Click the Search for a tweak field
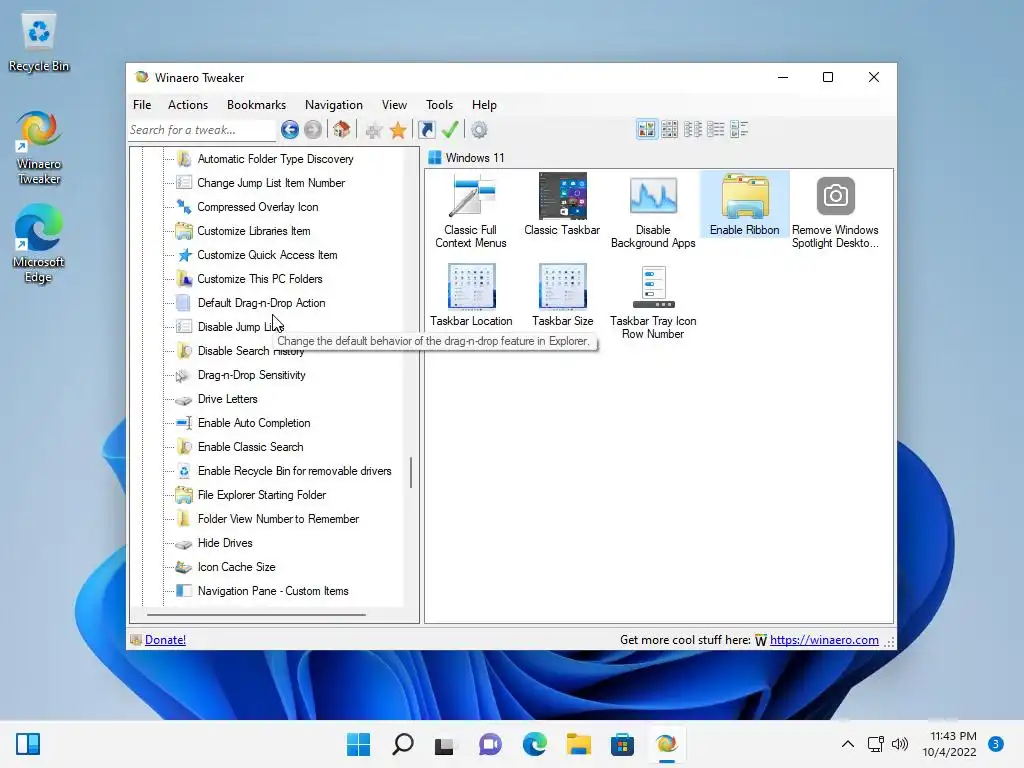Image resolution: width=1024 pixels, height=768 pixels. (x=202, y=130)
